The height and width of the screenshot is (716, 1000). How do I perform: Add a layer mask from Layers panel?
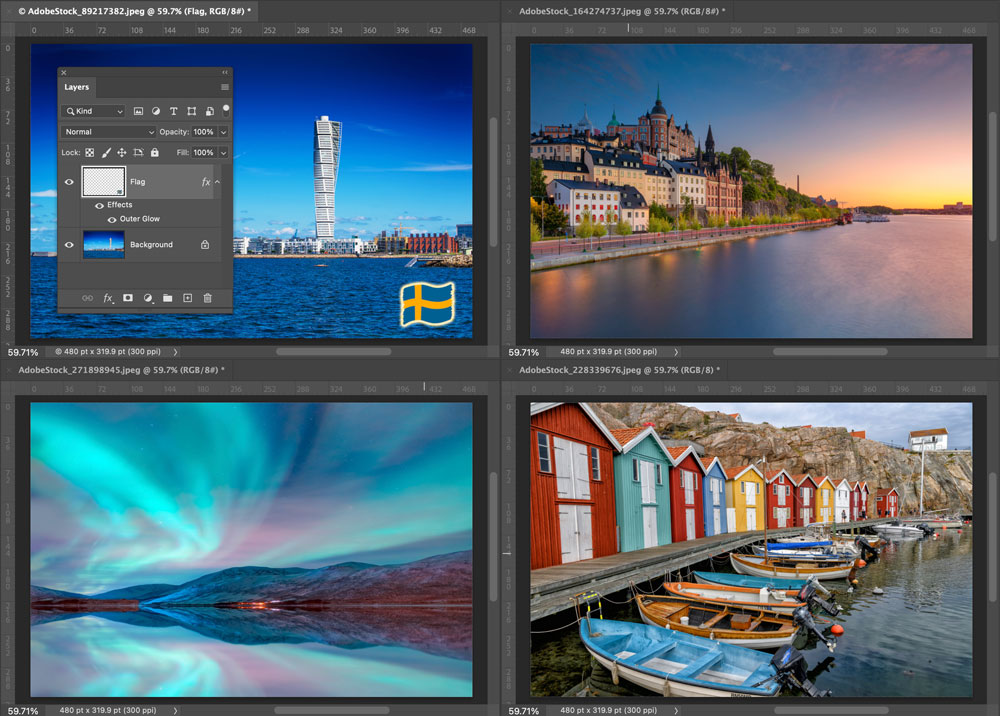tap(128, 298)
